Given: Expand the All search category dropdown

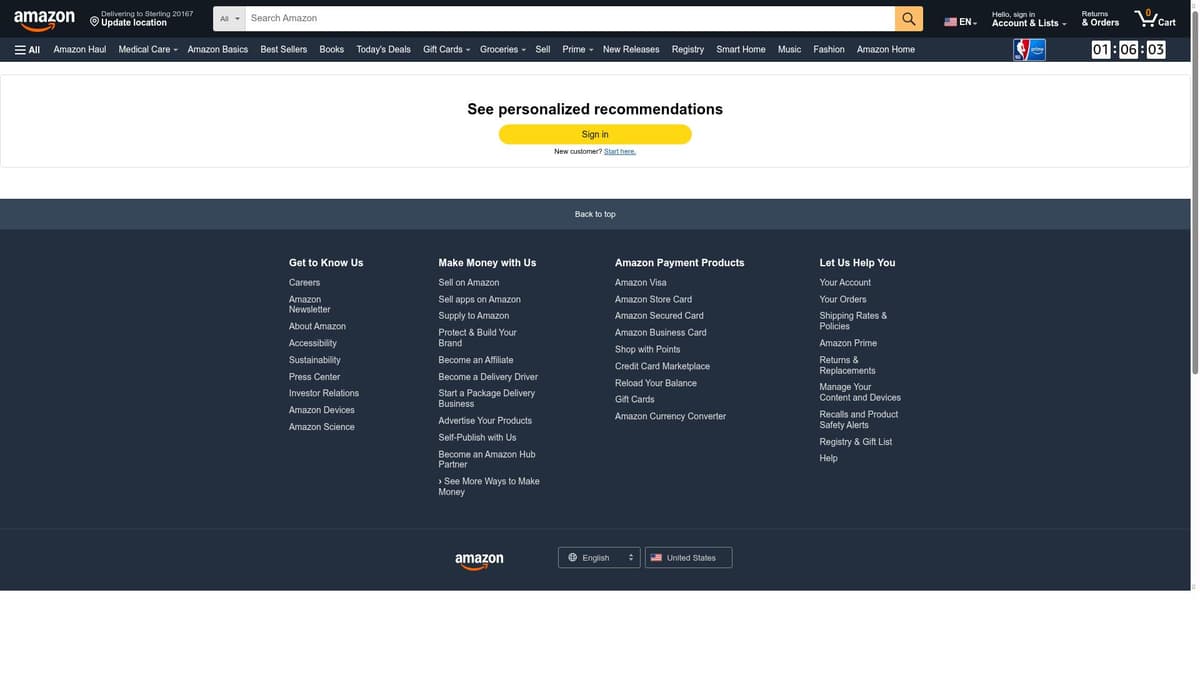Looking at the screenshot, I should [229, 19].
